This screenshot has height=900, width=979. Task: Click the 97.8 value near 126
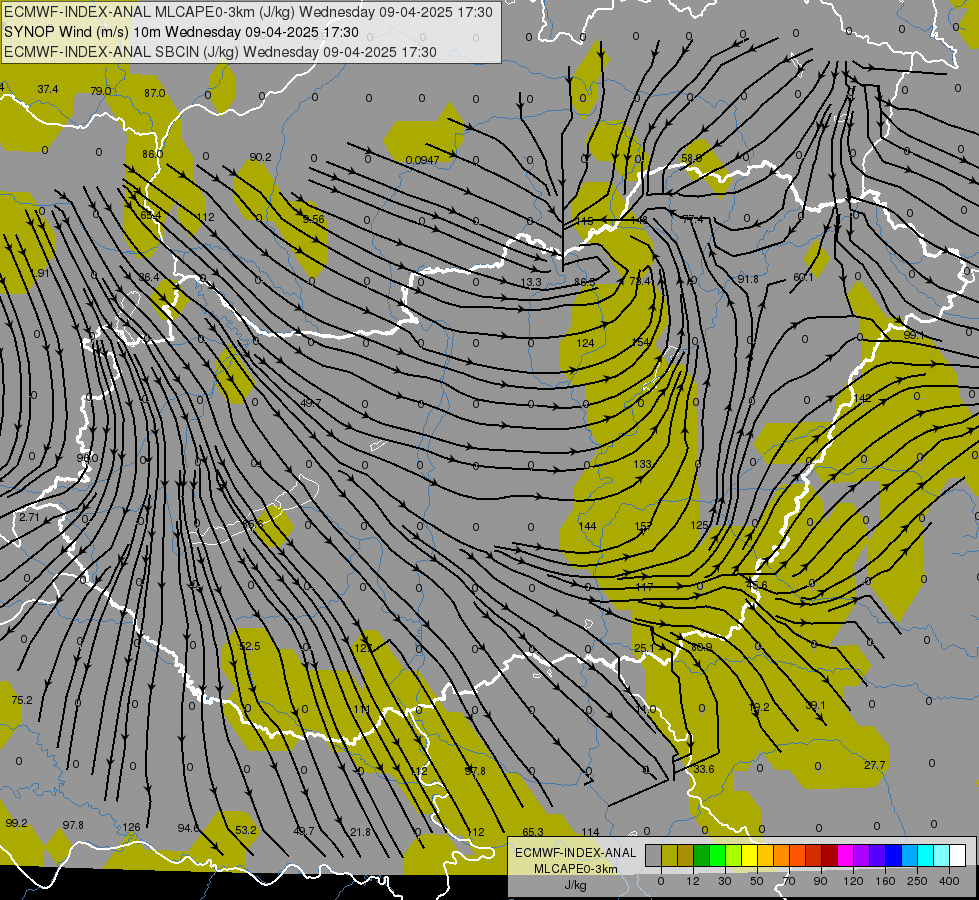pos(73,825)
